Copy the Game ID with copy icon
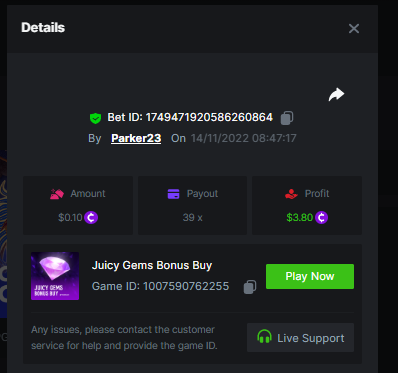This screenshot has width=398, height=373. pyautogui.click(x=250, y=287)
